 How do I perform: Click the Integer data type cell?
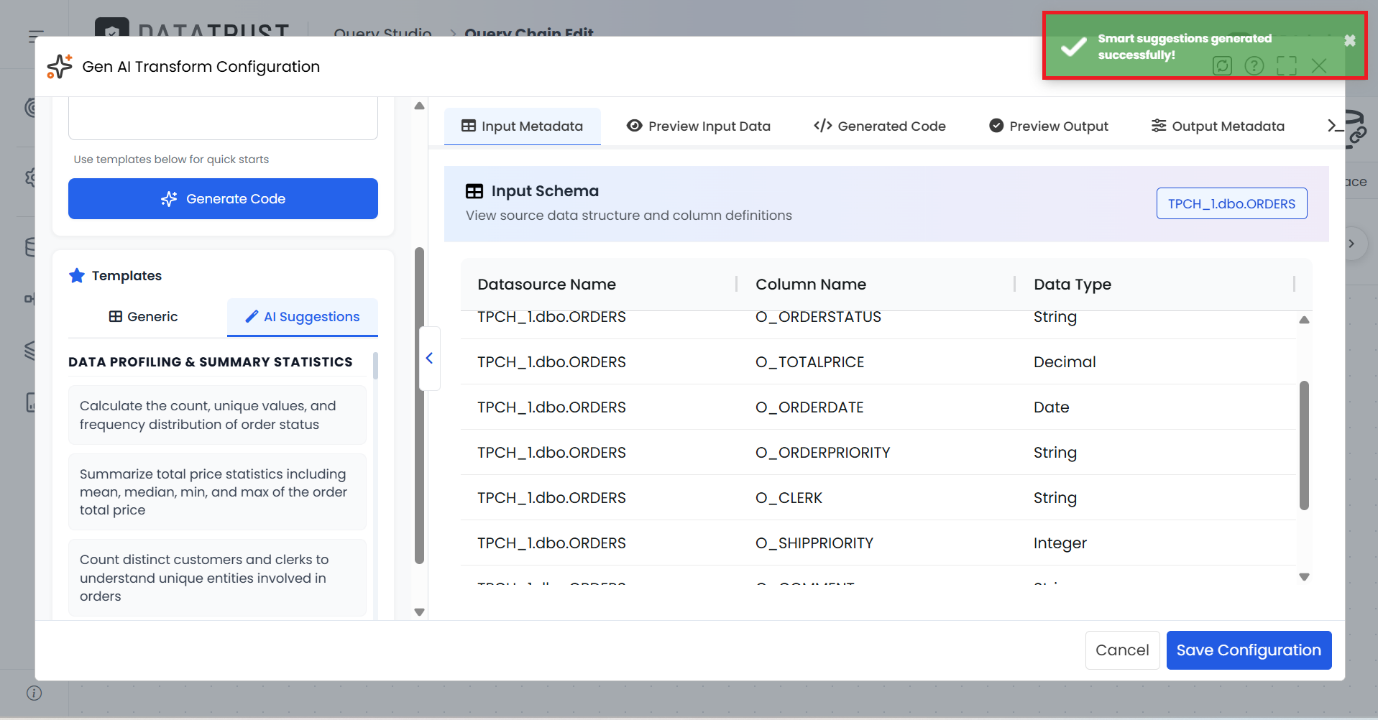1060,543
